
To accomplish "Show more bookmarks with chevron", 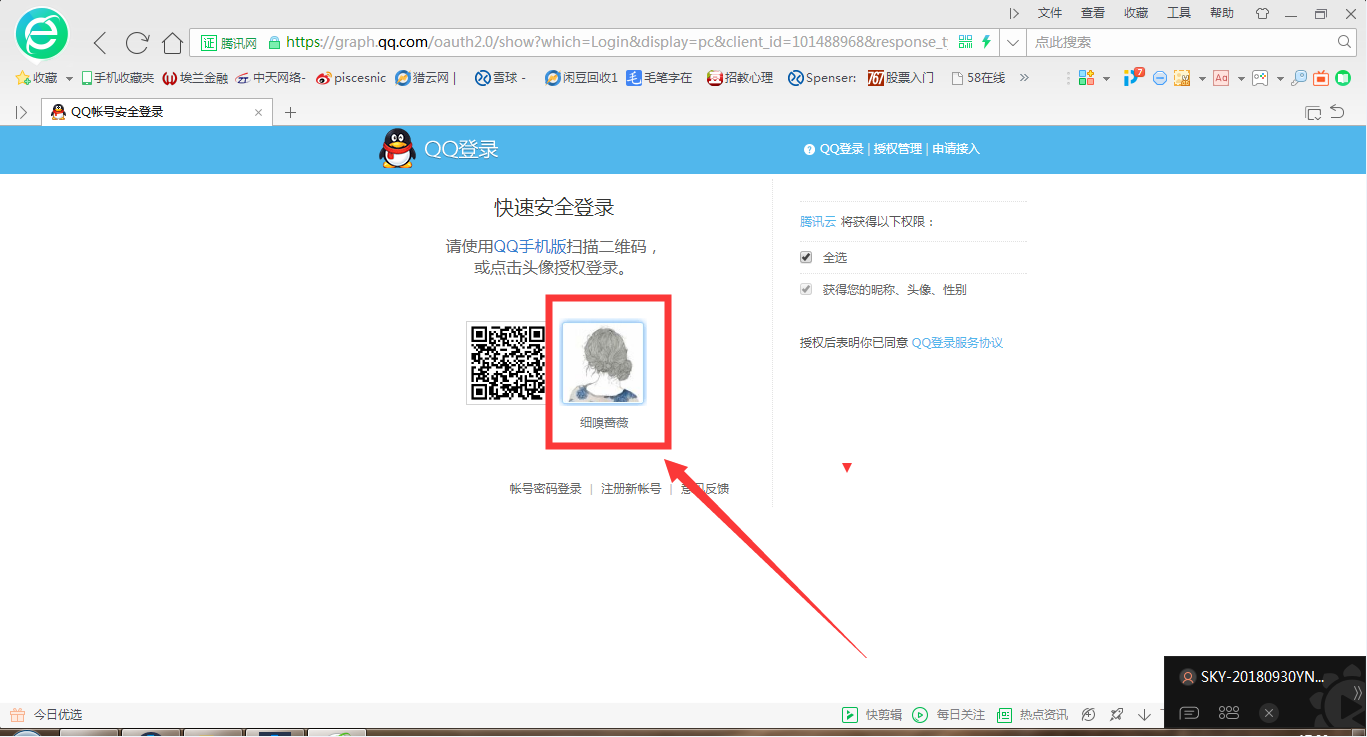I will pos(1024,78).
